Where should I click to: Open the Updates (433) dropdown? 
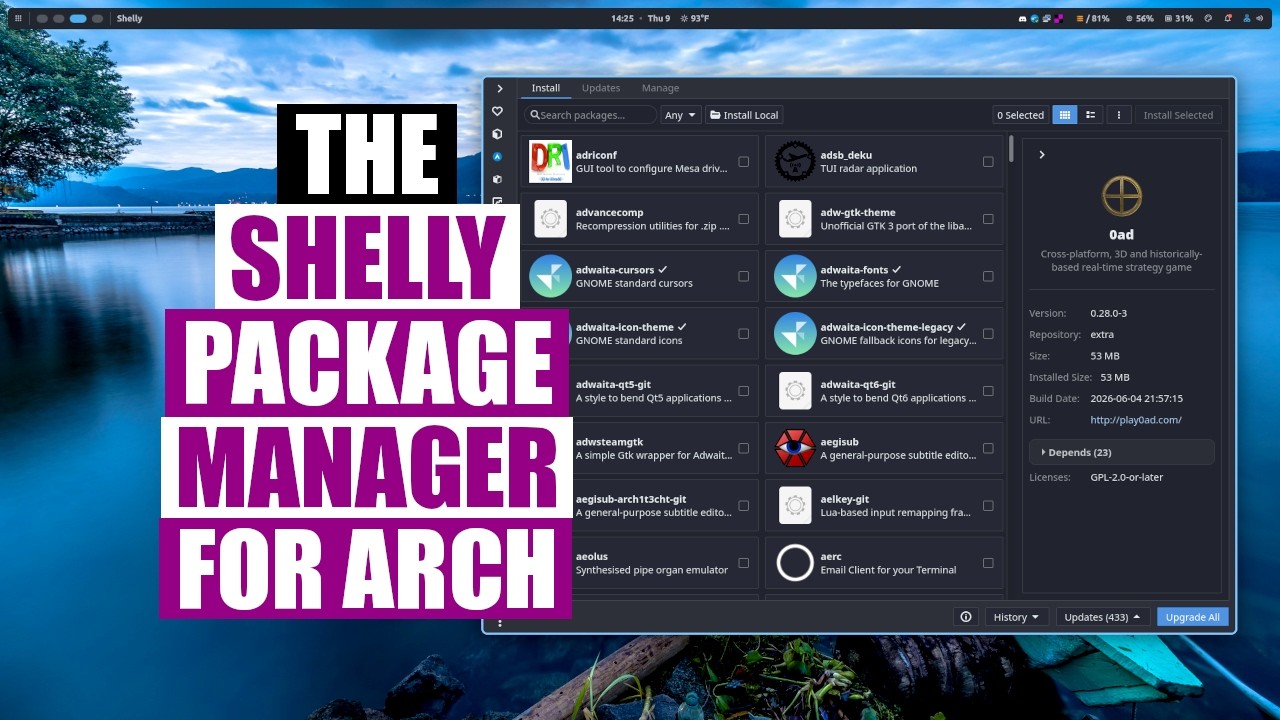[x=1103, y=617]
